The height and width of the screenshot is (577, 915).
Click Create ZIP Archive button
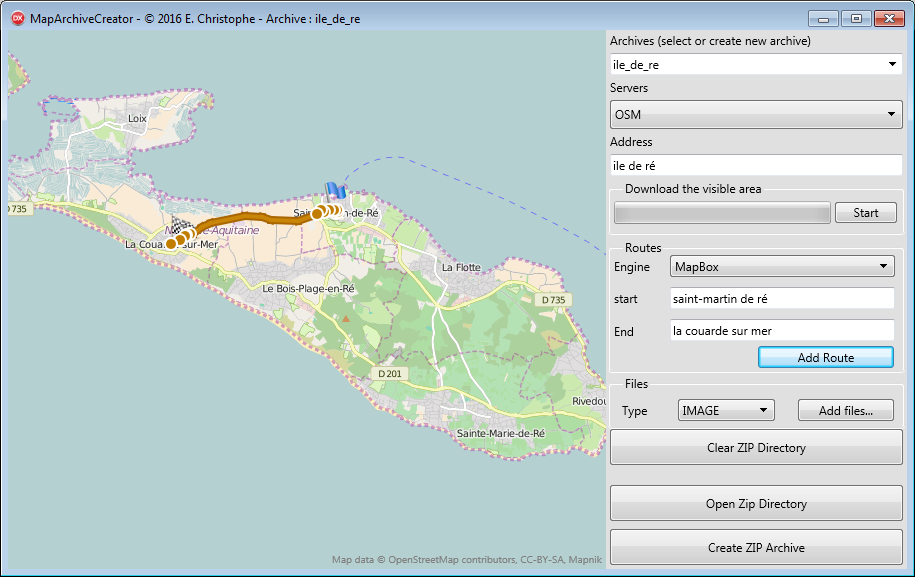[755, 548]
